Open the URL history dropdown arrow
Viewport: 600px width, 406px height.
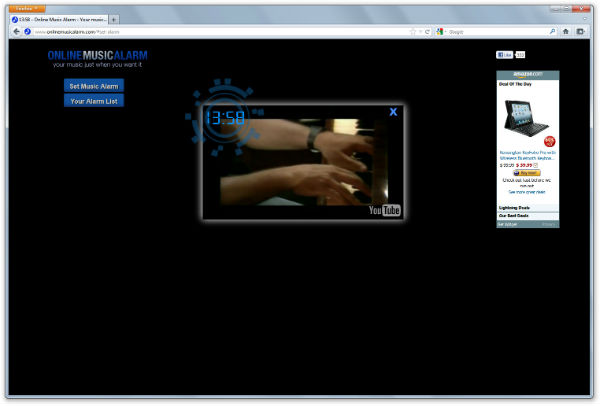pos(421,32)
